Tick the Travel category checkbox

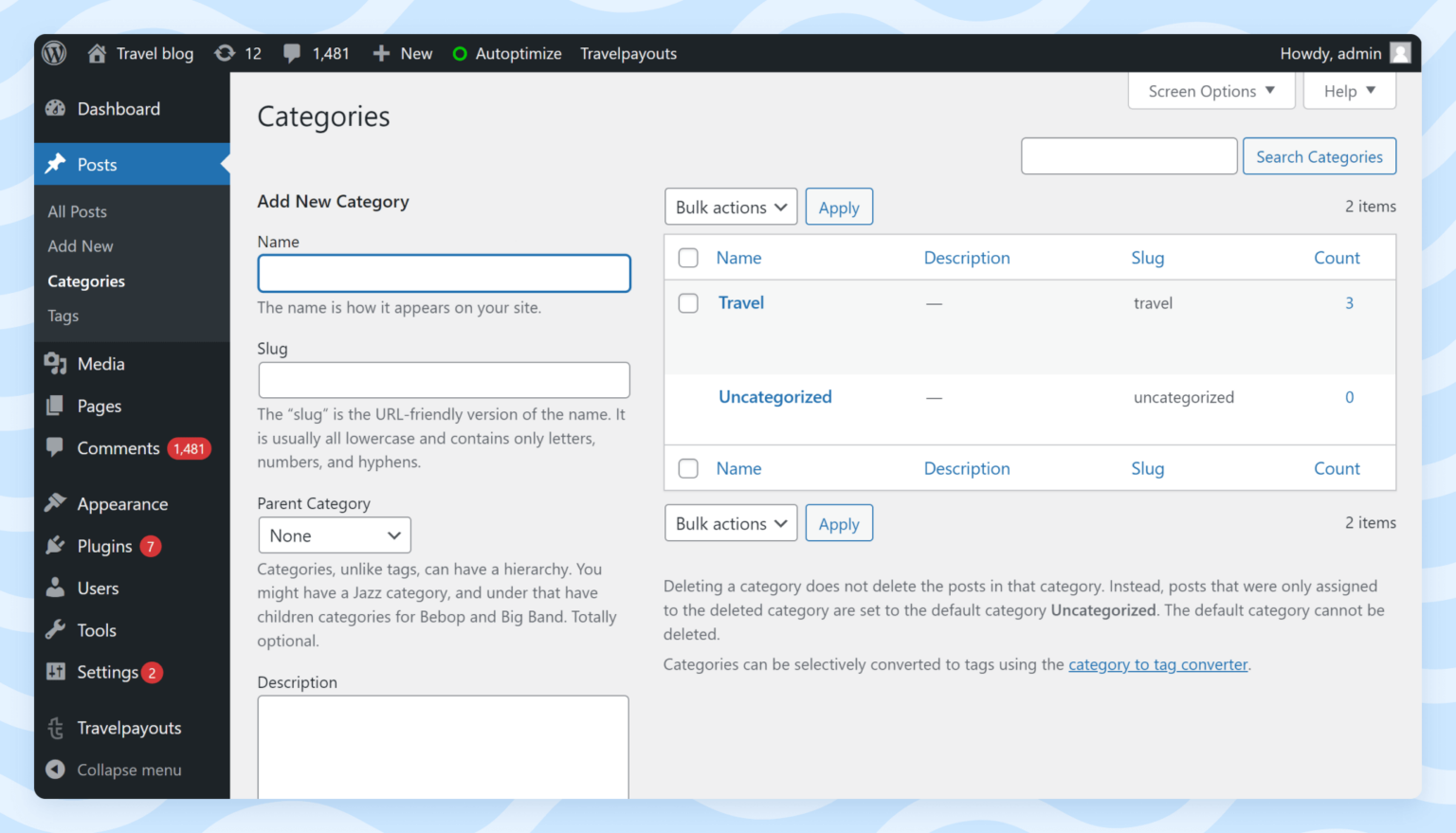click(688, 303)
